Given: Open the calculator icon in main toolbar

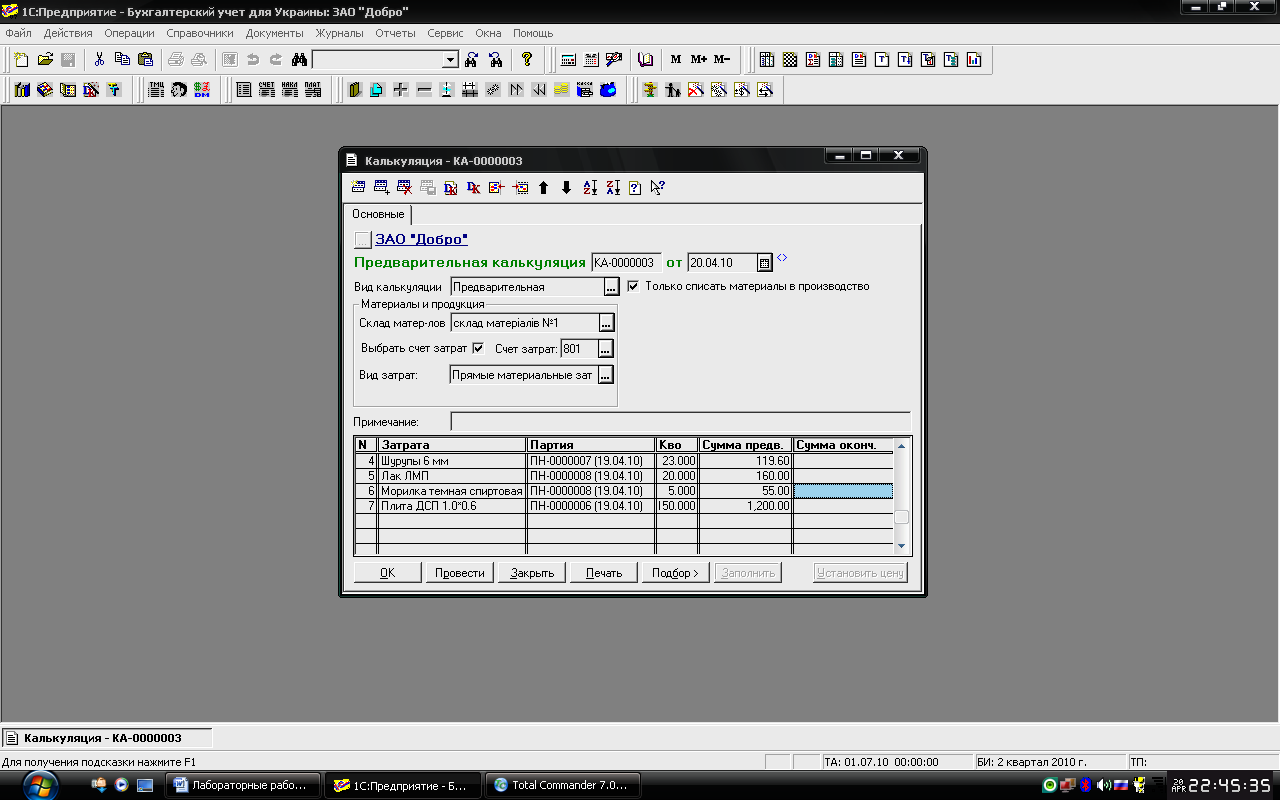Looking at the screenshot, I should 568,59.
